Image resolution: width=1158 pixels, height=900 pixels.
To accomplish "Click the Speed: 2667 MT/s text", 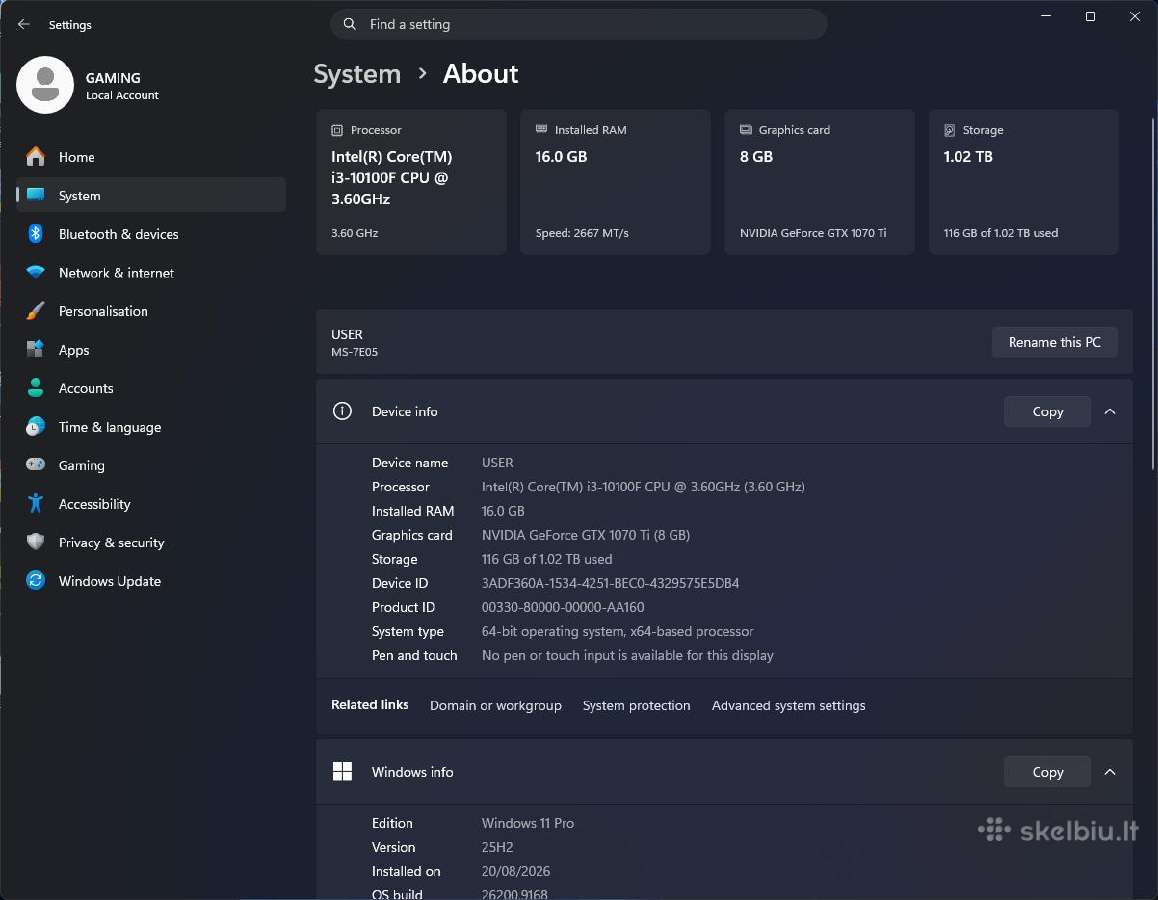I will point(582,233).
